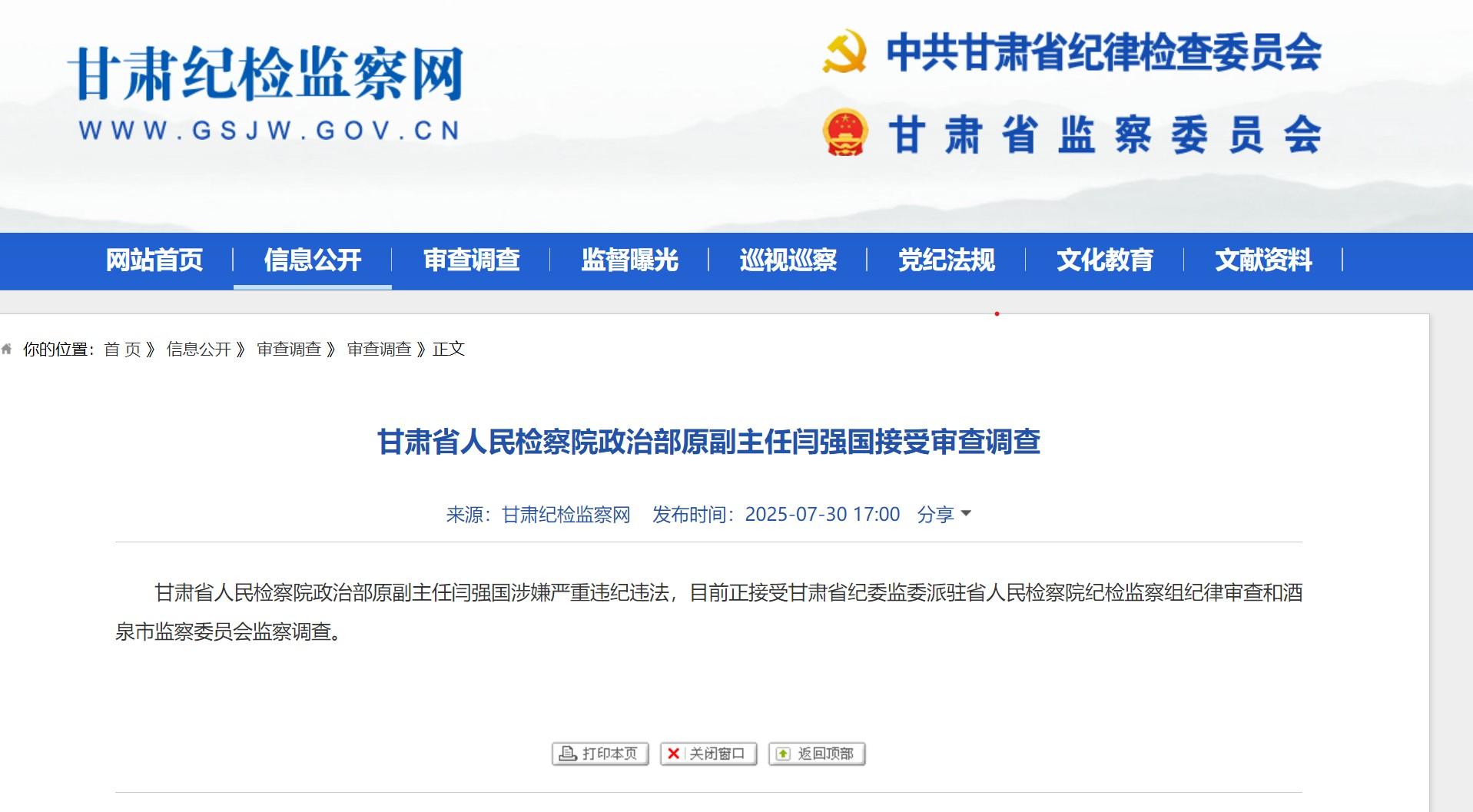
Task: Click the national emblem icon
Action: (844, 133)
